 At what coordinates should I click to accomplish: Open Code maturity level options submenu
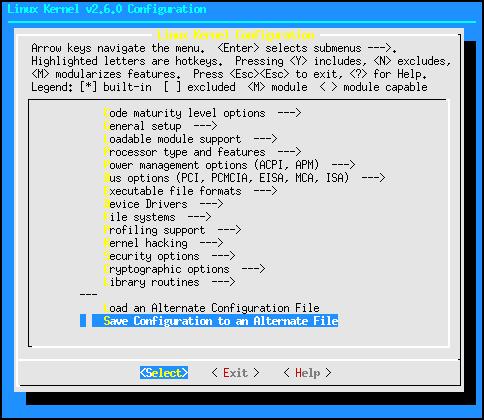tap(202, 113)
